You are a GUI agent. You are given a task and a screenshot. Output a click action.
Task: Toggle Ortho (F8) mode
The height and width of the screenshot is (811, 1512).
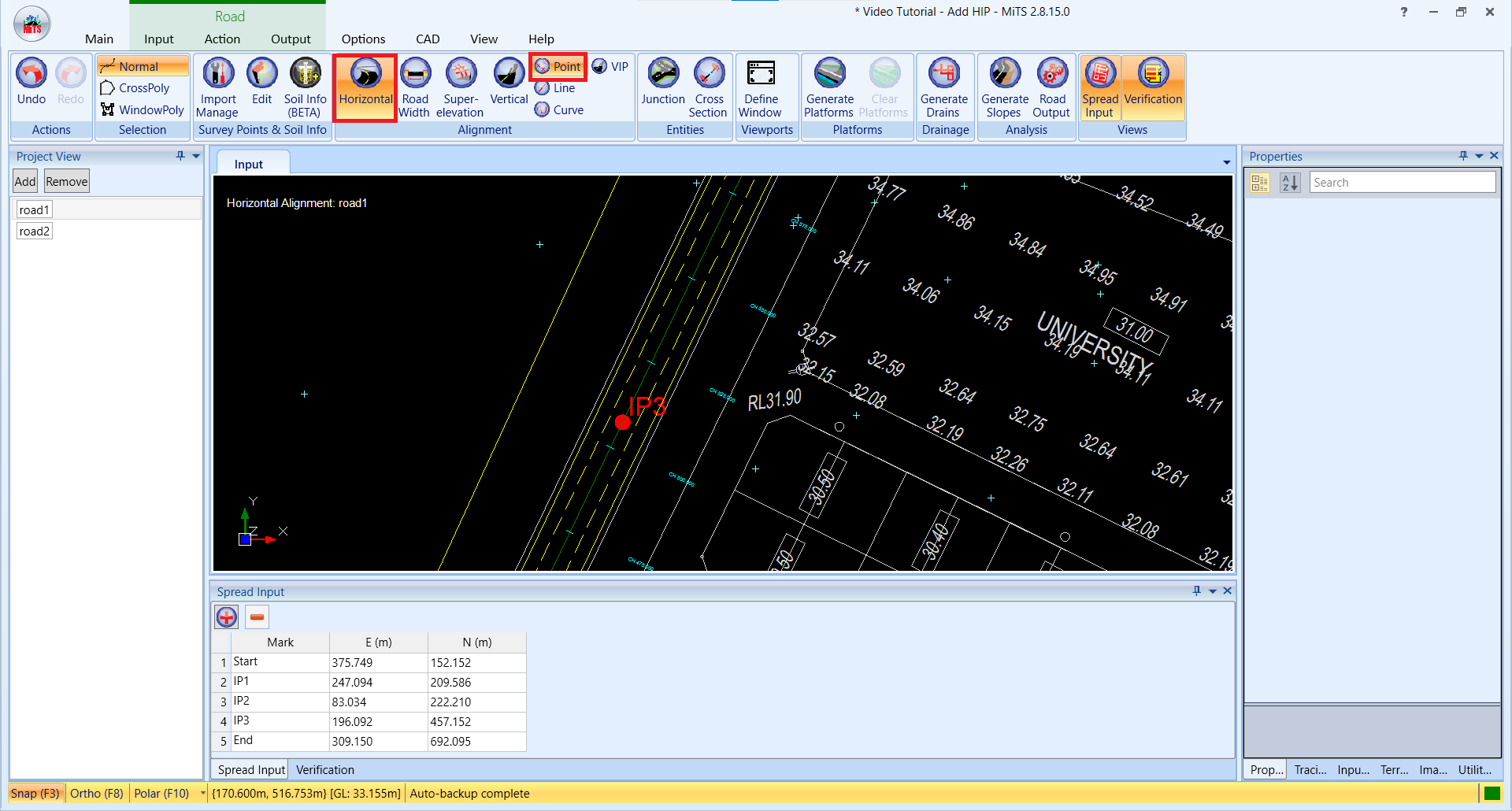click(97, 794)
